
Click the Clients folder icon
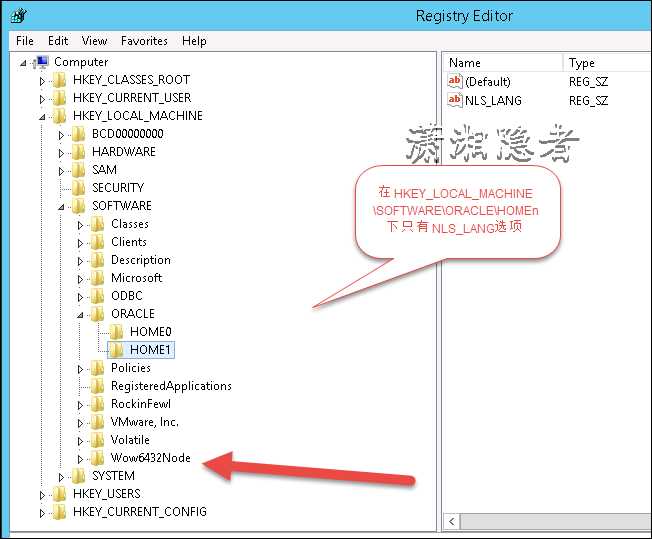point(98,242)
